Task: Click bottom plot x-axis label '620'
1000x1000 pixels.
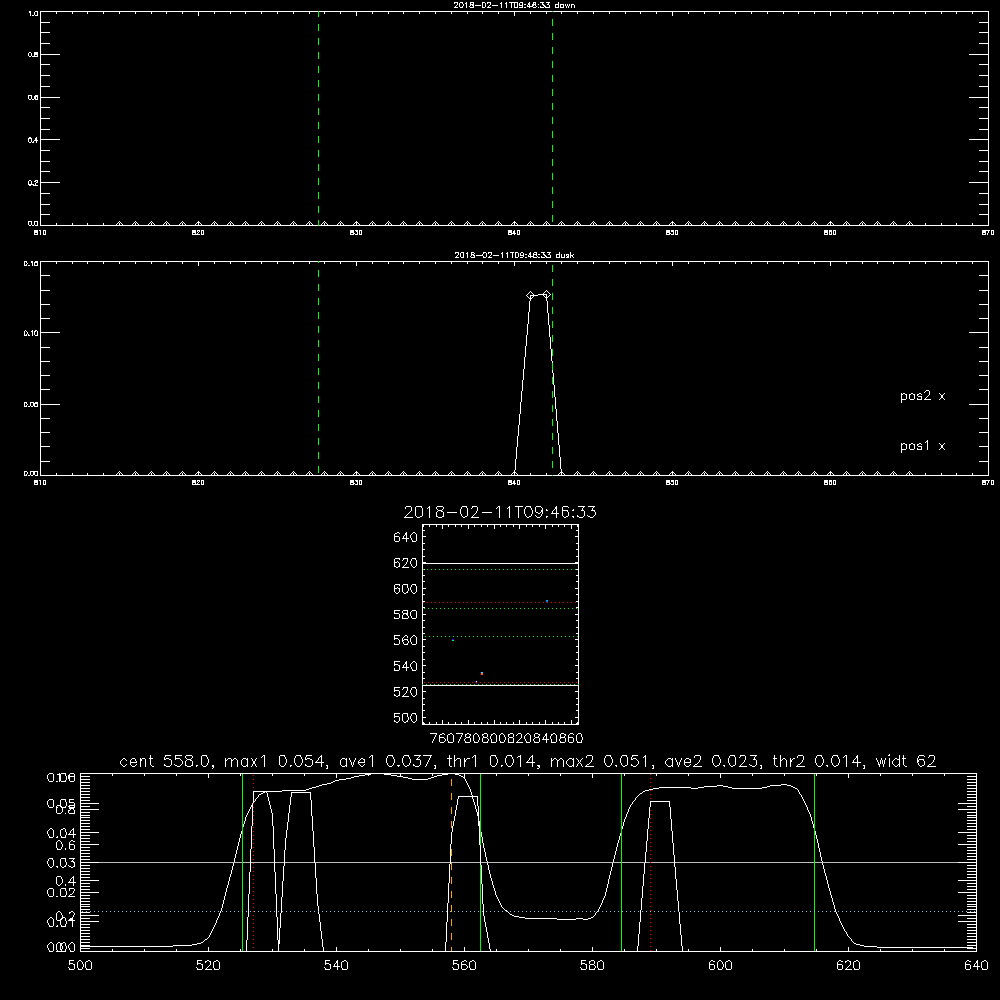Action: (848, 966)
